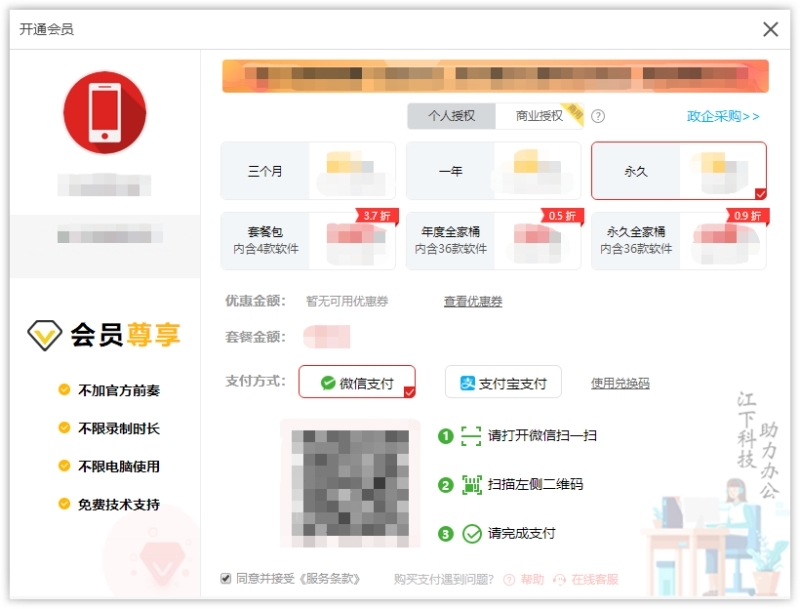This screenshot has width=800, height=609.
Task: Click the green checkmark icon beside 请完成支付
Action: click(x=471, y=534)
